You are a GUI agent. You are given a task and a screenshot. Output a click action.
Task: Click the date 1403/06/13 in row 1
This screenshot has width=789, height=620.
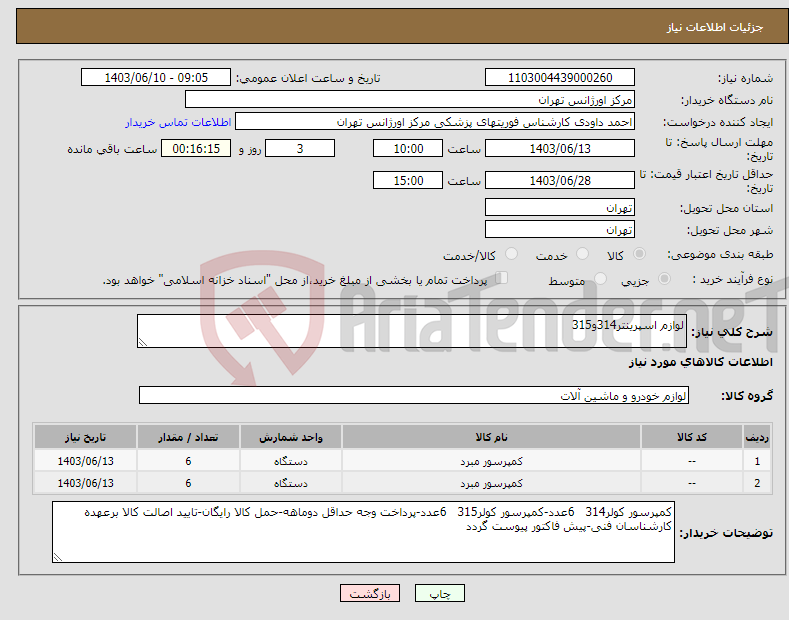(86, 461)
